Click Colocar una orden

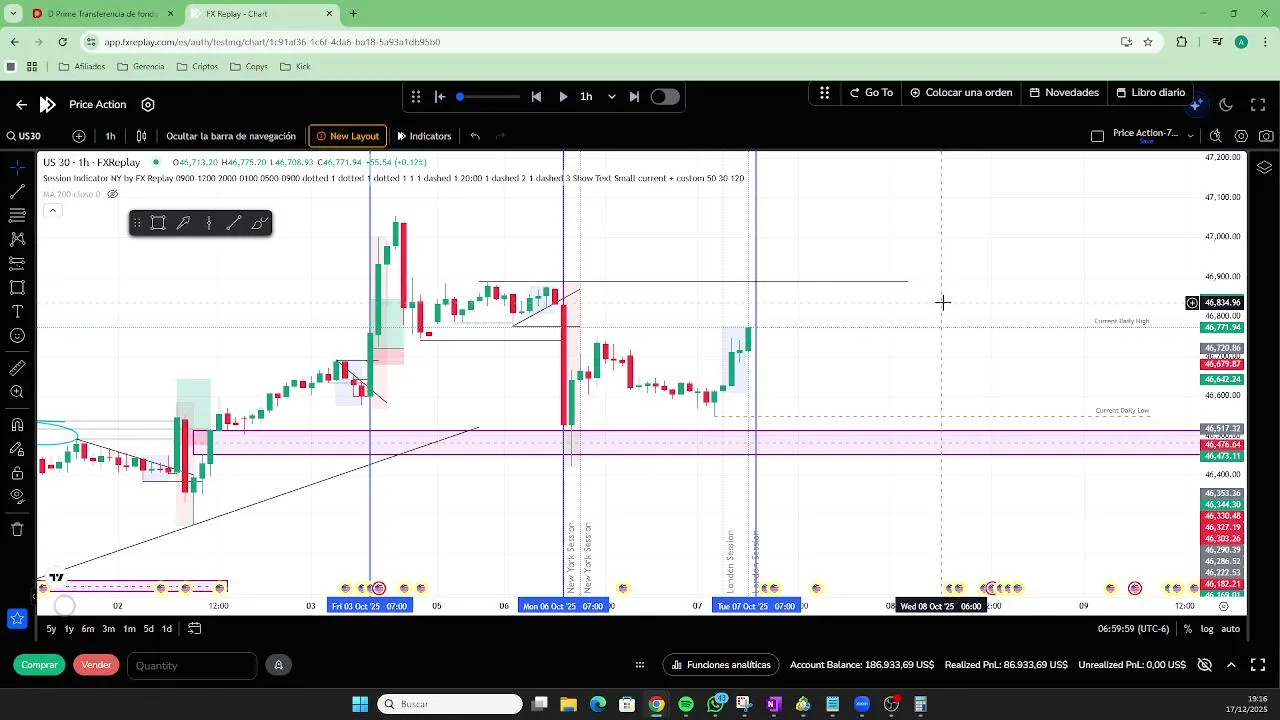click(961, 92)
